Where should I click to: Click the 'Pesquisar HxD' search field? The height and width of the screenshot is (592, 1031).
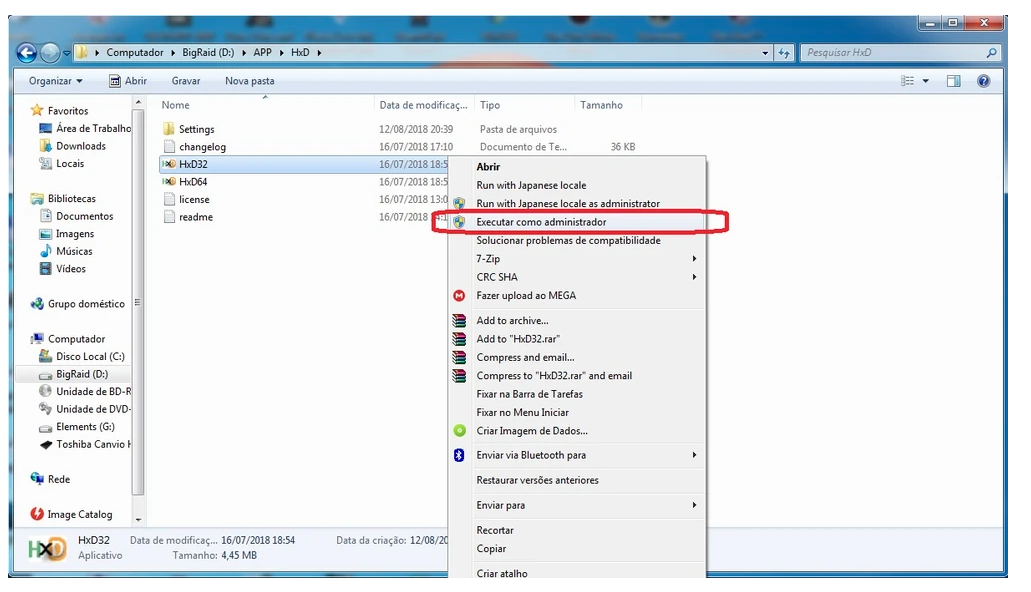[x=890, y=53]
